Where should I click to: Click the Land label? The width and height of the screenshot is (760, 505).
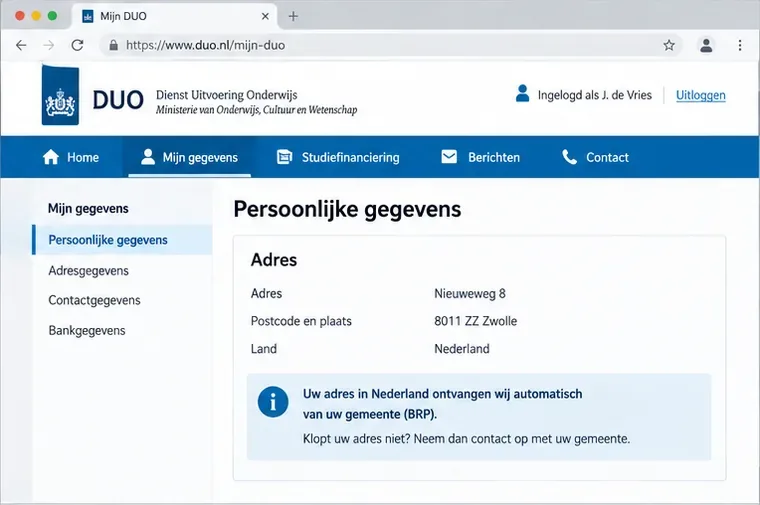[x=264, y=349]
